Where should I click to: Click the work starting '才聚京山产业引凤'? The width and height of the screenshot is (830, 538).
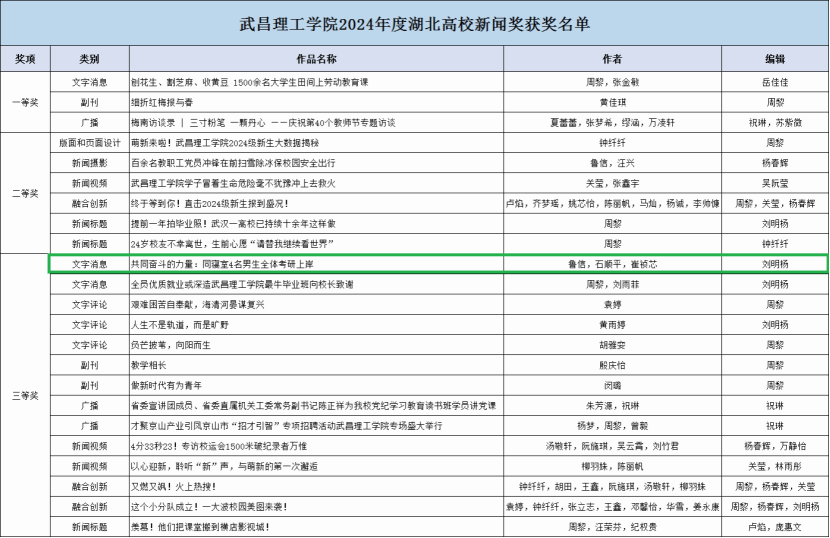[286, 426]
